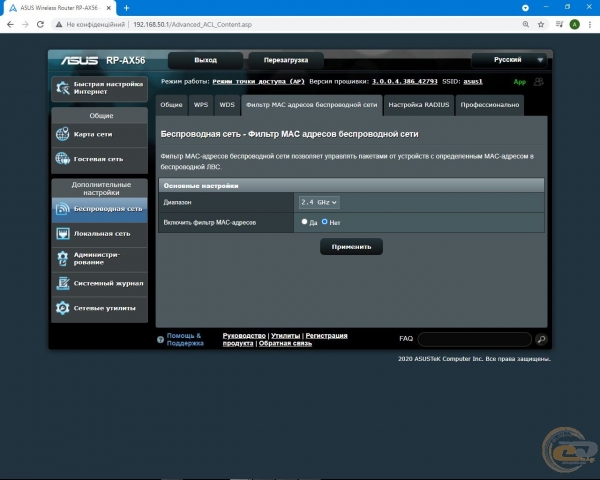Switch to the Общие tab
Image resolution: width=600 pixels, height=480 pixels.
[x=171, y=105]
